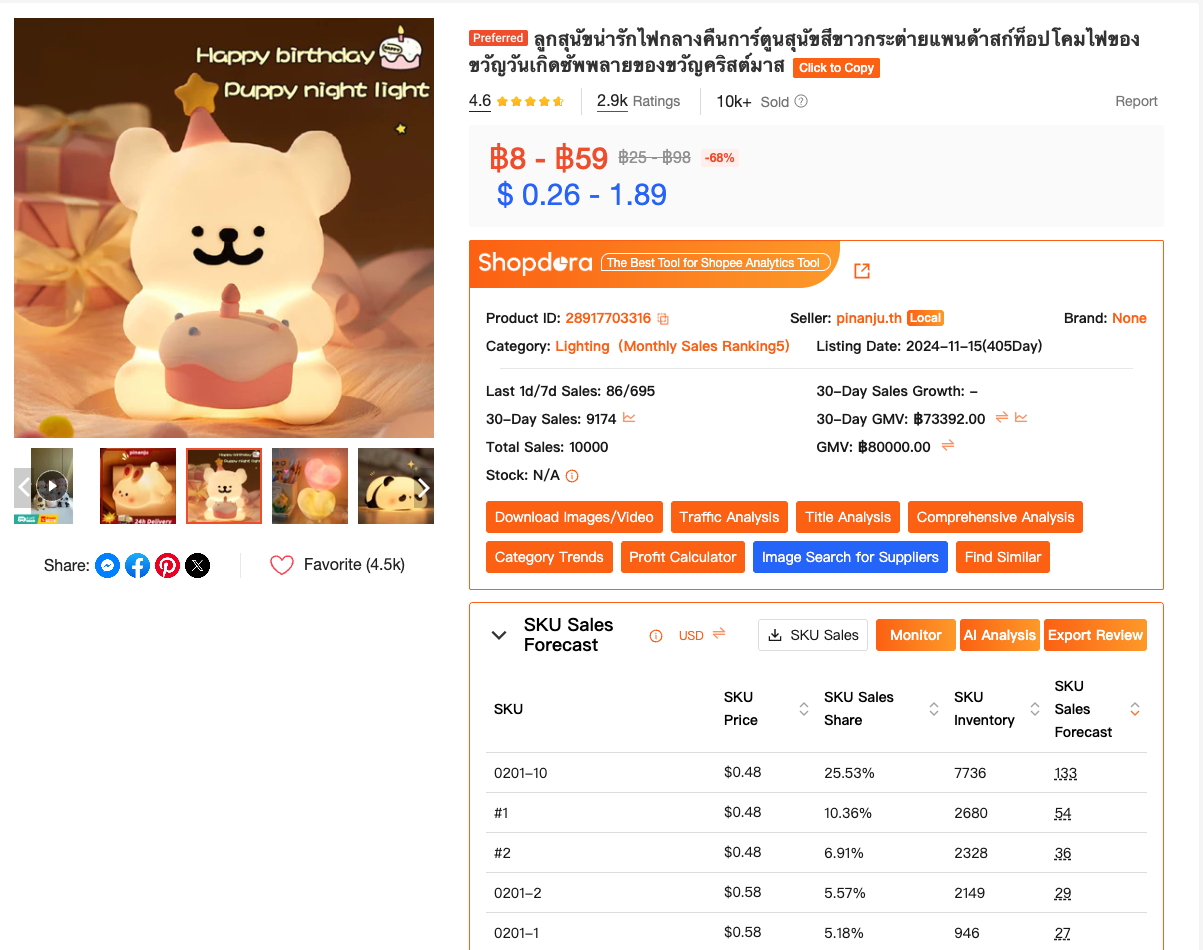Viewport: 1203px width, 950px height.
Task: Show next product thumbnails with right arrow
Action: point(423,487)
